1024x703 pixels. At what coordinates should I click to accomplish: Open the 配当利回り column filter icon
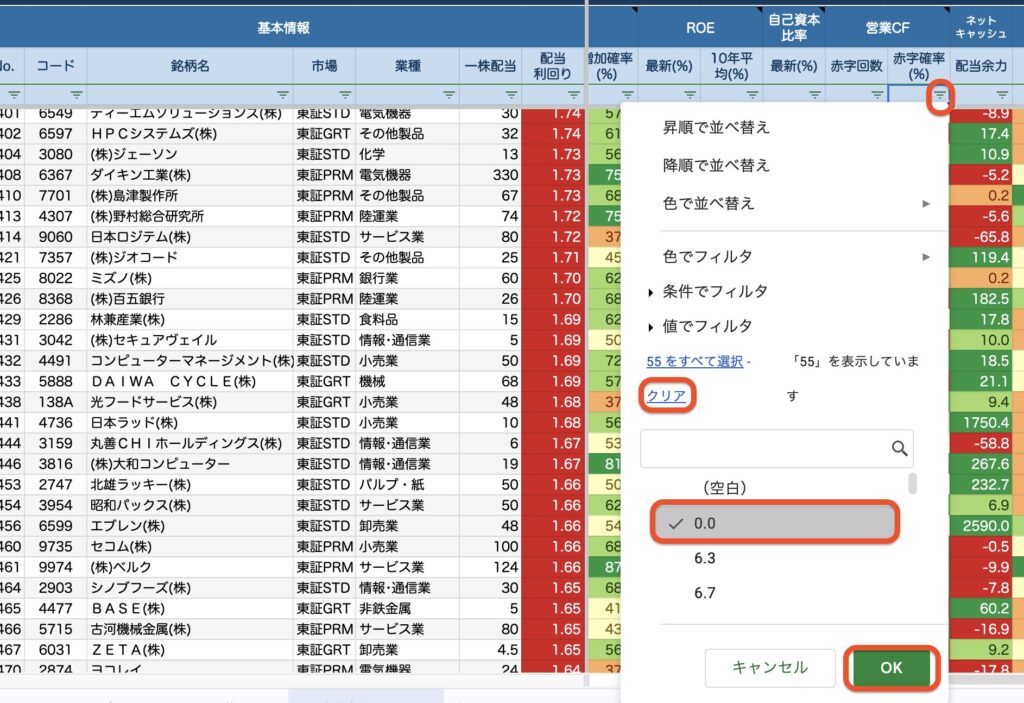tap(573, 95)
